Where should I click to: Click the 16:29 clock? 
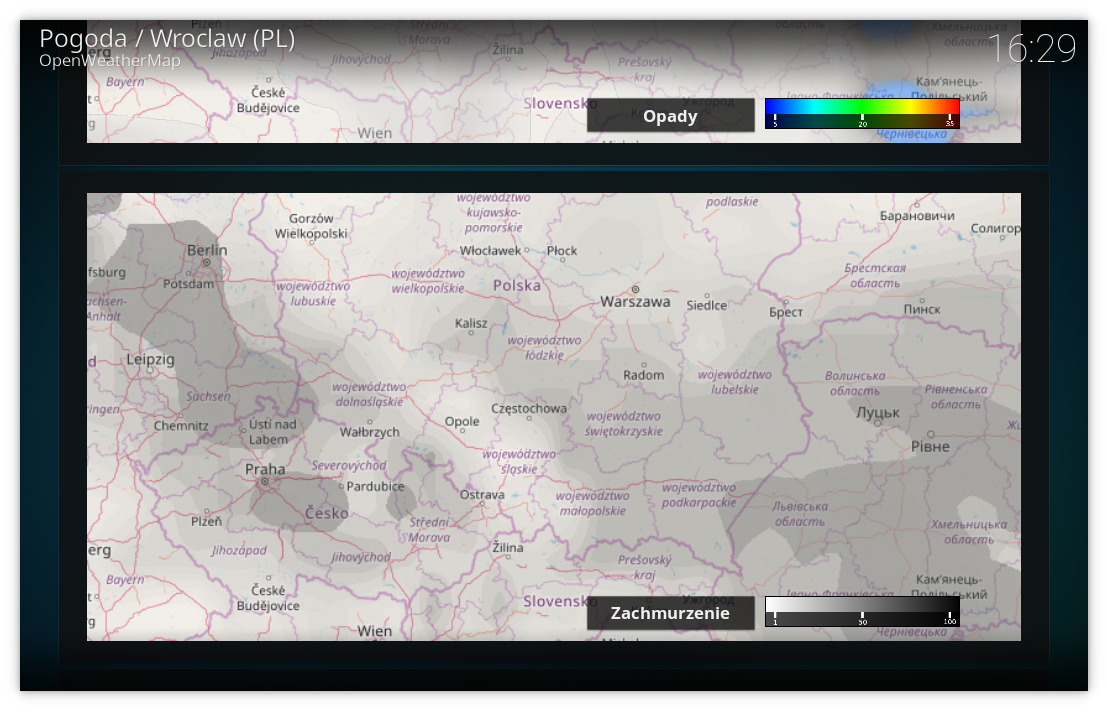click(x=1032, y=49)
